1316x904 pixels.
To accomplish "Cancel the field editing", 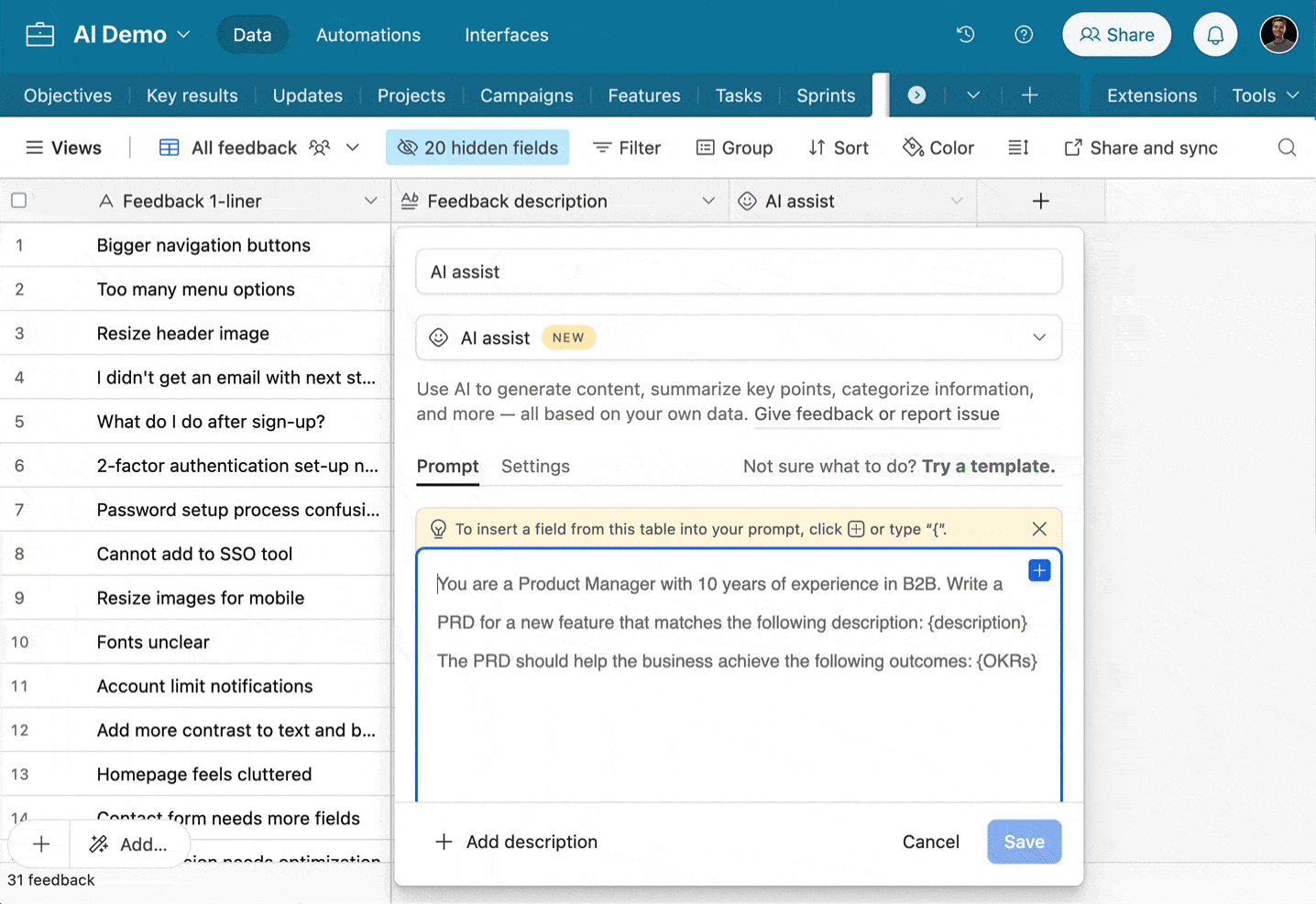I will click(931, 842).
